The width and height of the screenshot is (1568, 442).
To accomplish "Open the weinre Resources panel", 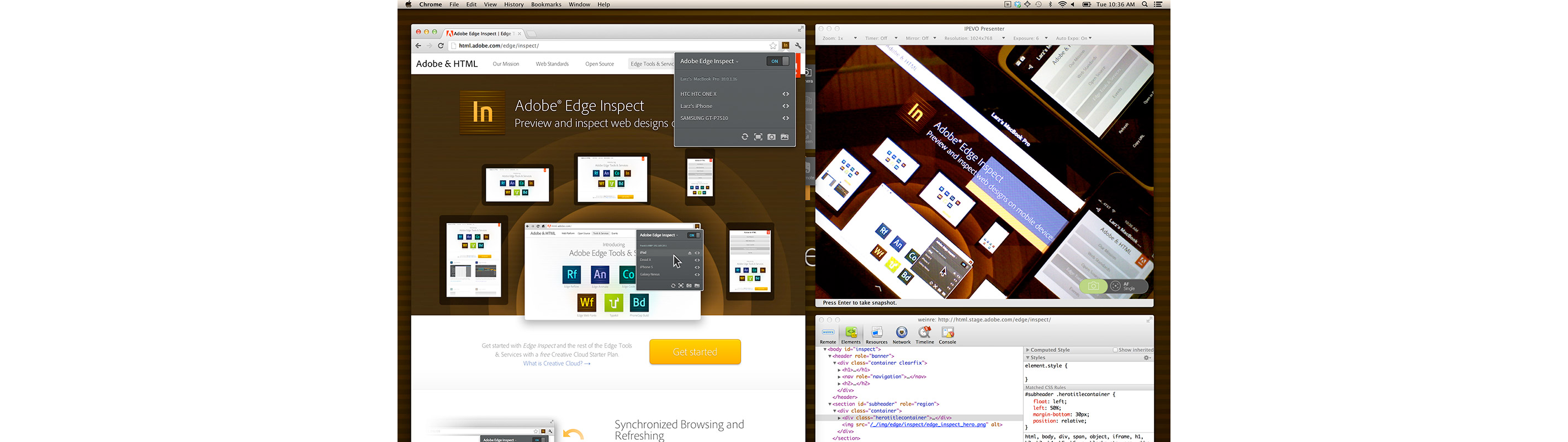I will [877, 335].
